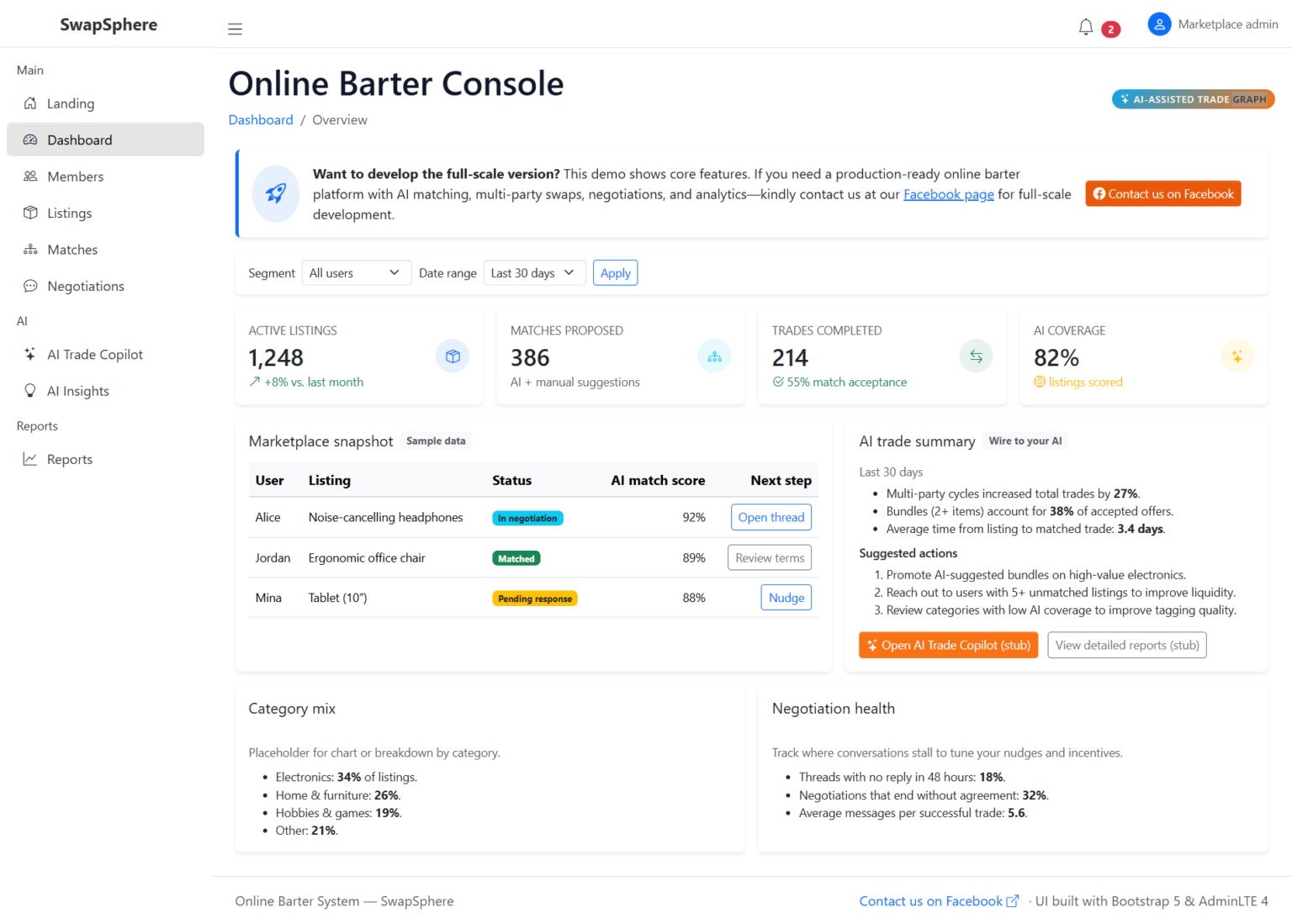The width and height of the screenshot is (1292, 924).
Task: Click the Listings box icon in the sidebar
Action: pos(30,213)
